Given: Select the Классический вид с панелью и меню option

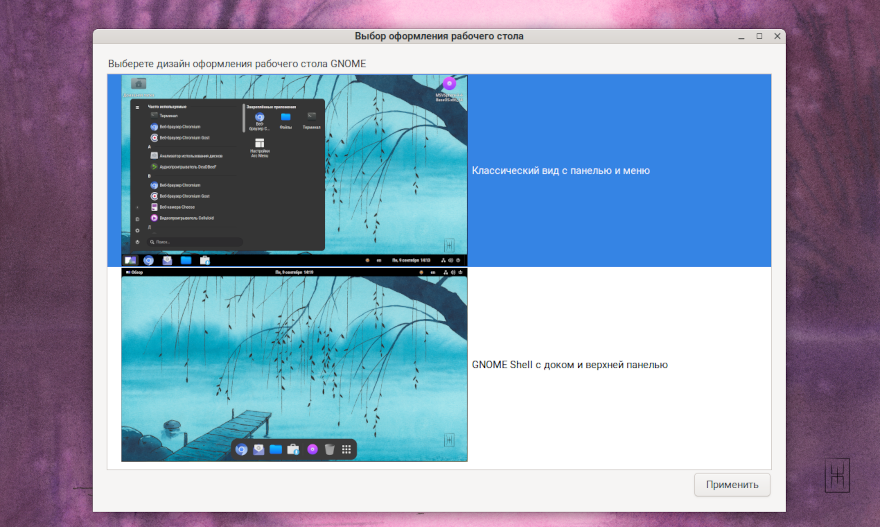Looking at the screenshot, I should (560, 171).
